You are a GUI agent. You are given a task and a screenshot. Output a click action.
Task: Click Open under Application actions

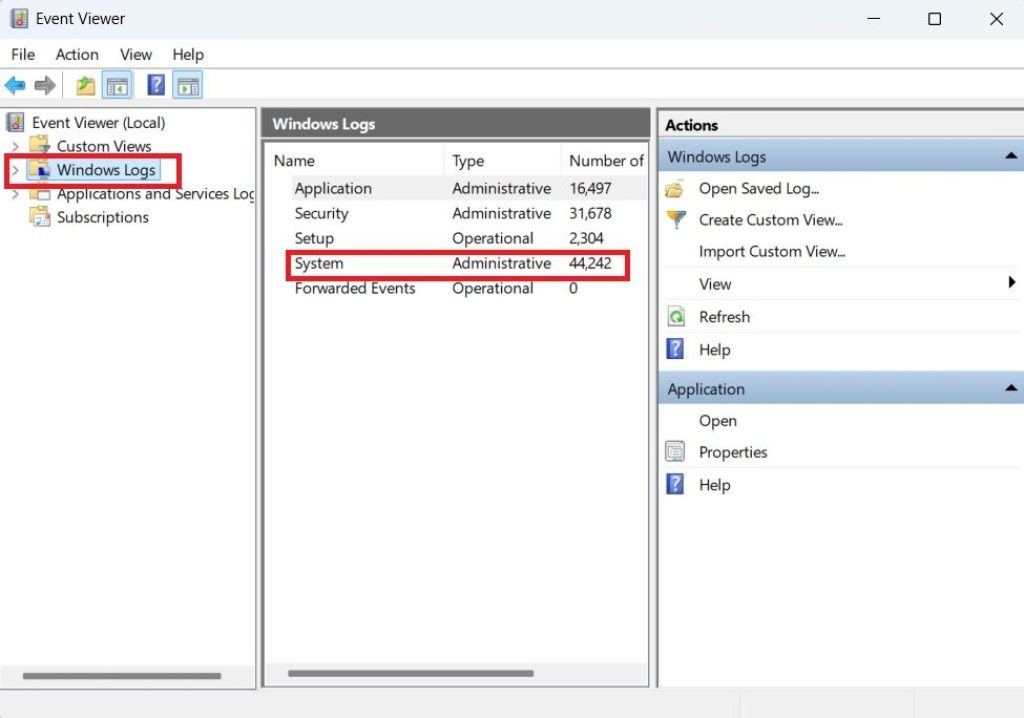[x=718, y=421]
